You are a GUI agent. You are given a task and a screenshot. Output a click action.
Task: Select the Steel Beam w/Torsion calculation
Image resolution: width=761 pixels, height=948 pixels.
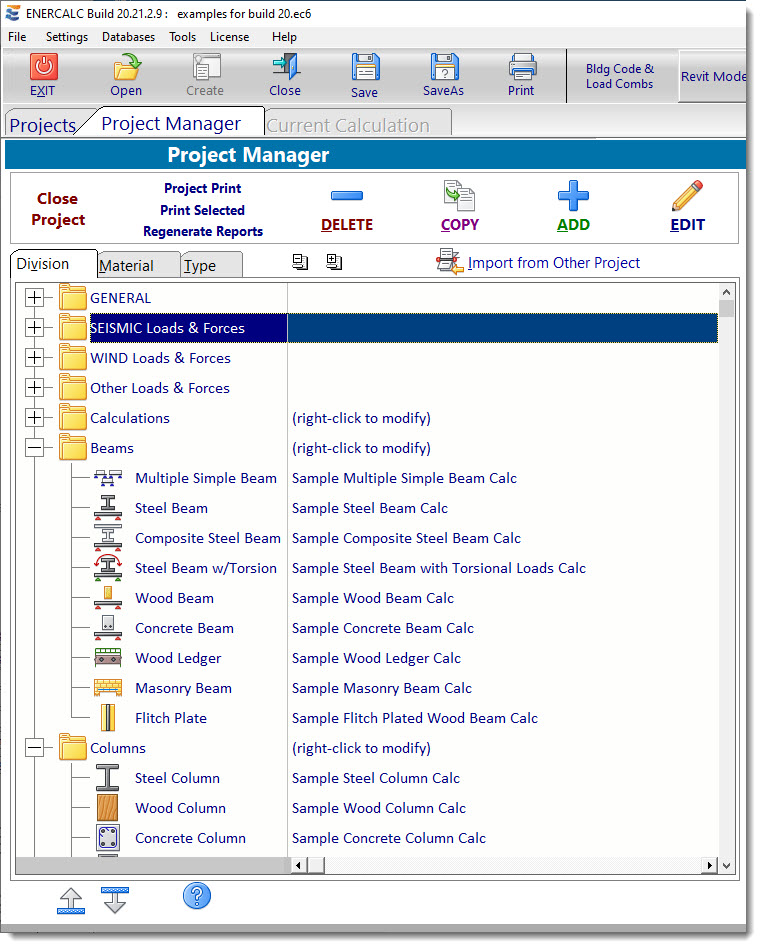pyautogui.click(x=205, y=568)
